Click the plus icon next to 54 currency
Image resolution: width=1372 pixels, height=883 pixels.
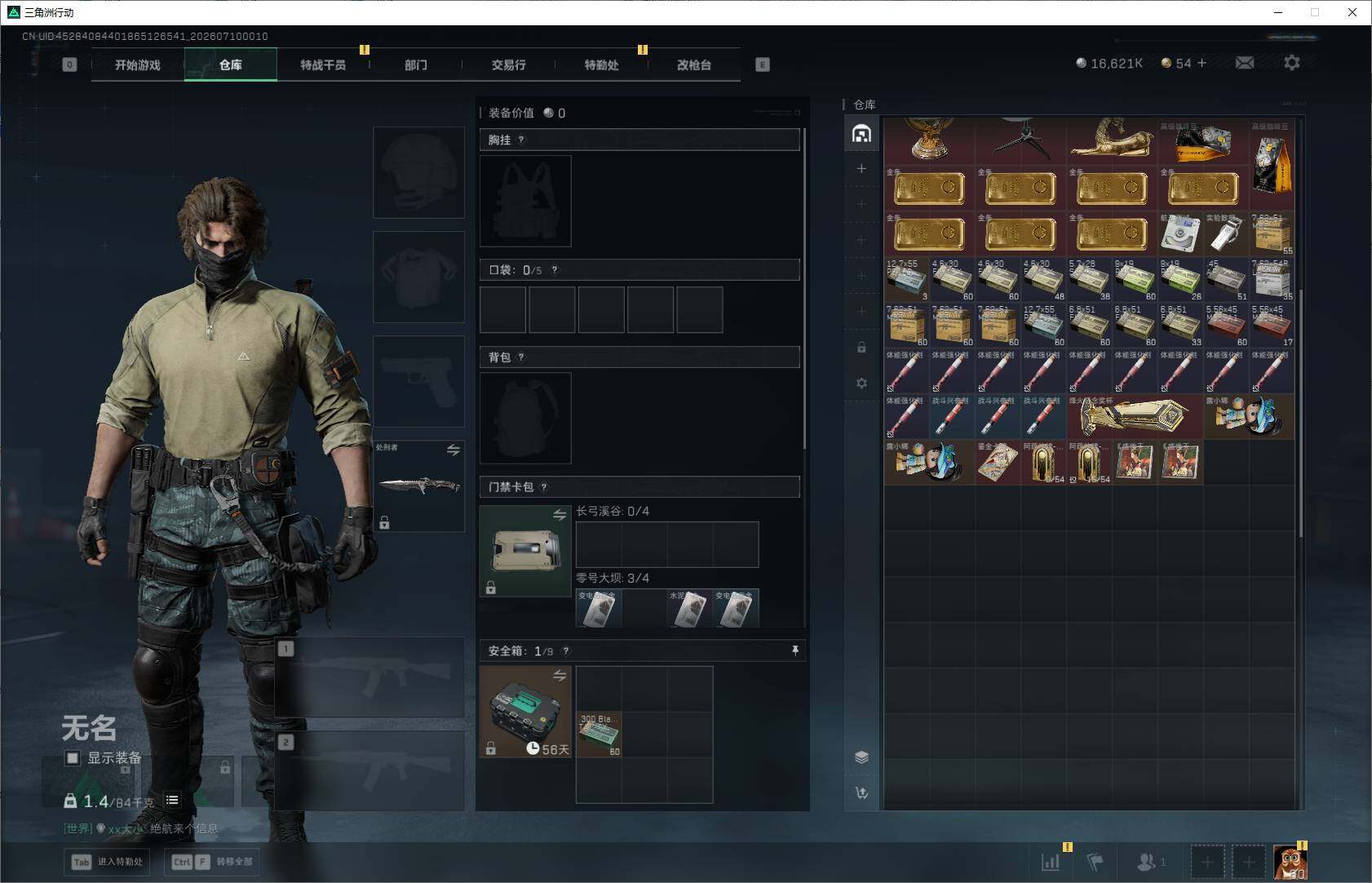tap(1202, 63)
